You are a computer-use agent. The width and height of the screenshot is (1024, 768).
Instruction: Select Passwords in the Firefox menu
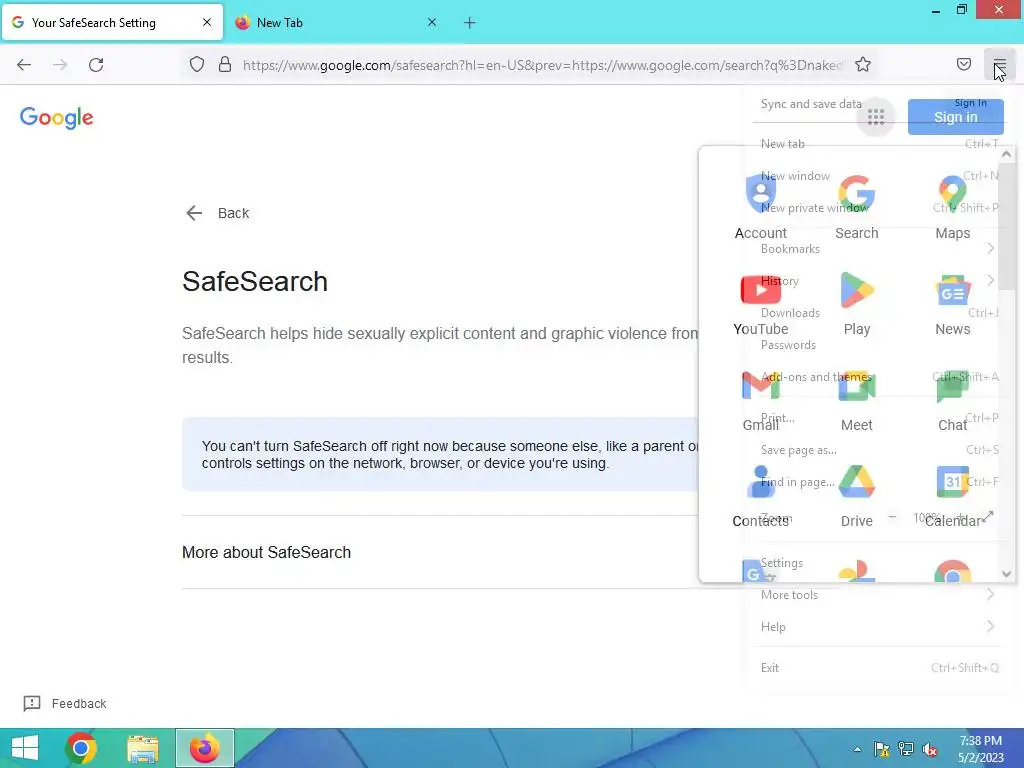(878, 345)
